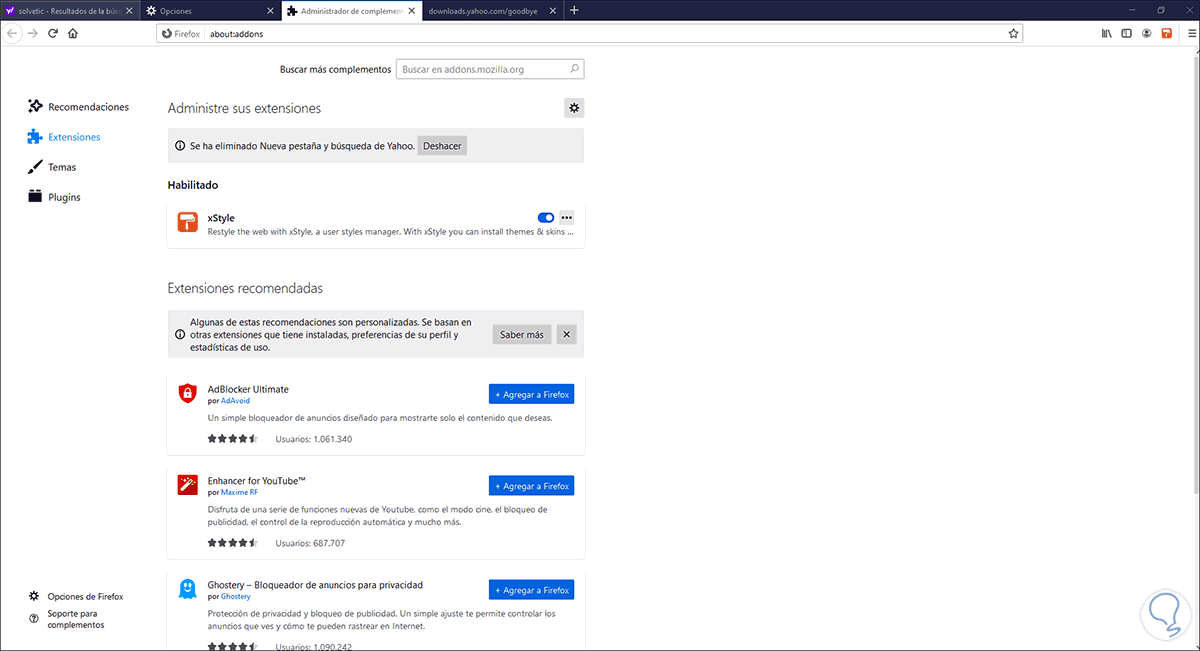The height and width of the screenshot is (651, 1200).
Task: Open the Firefox home page
Action: click(73, 33)
